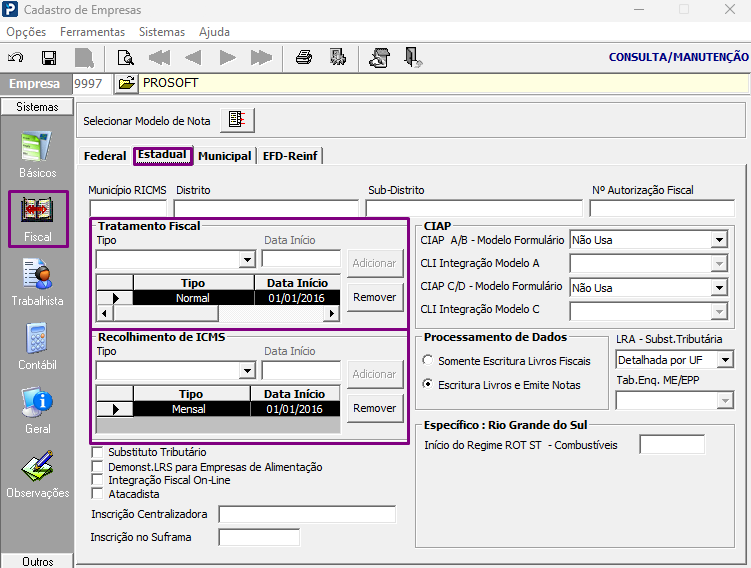Click the Sistemas sidebar header button
Screen dimensions: 751x568
(37, 107)
